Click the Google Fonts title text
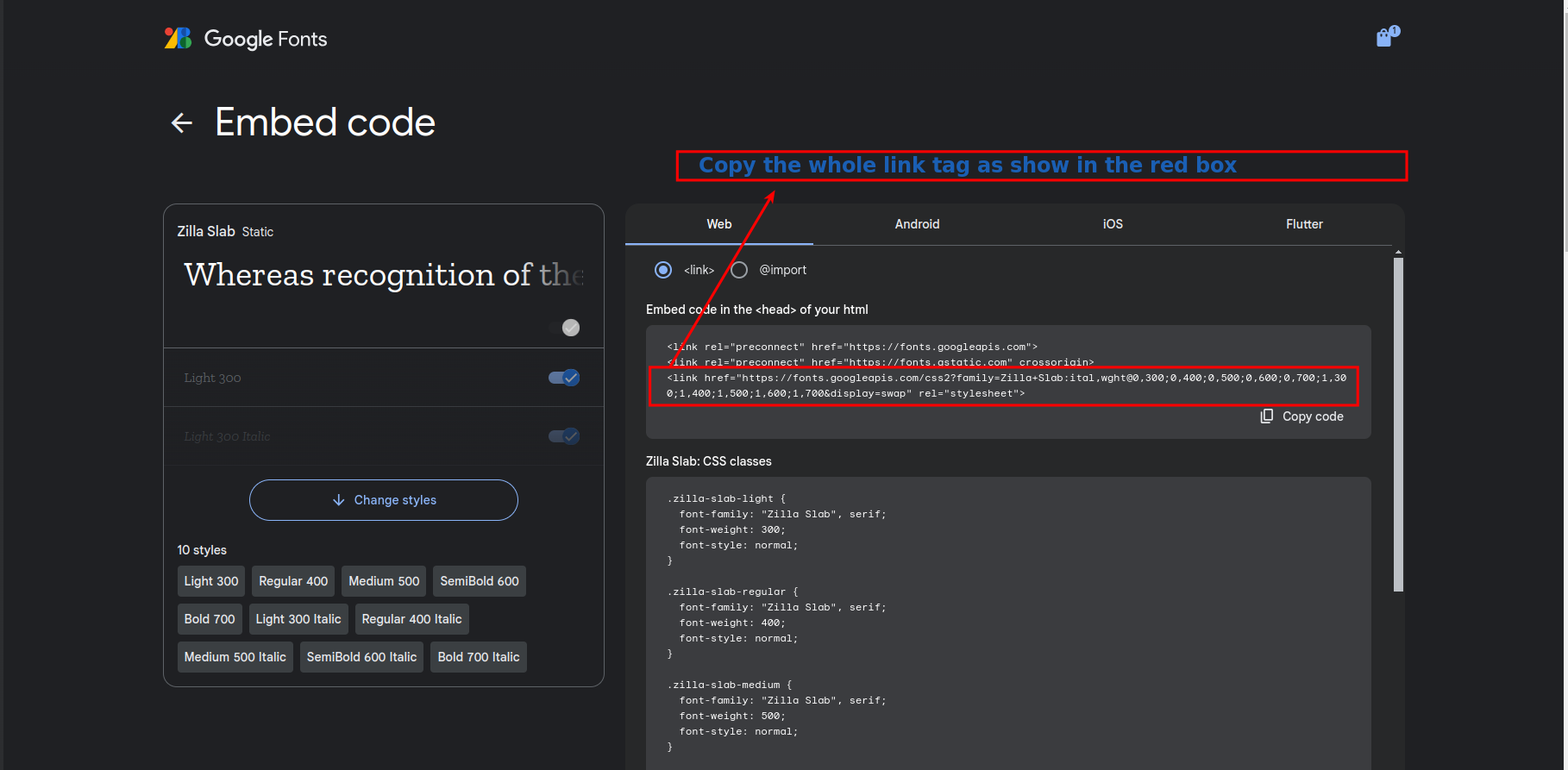 (x=266, y=39)
